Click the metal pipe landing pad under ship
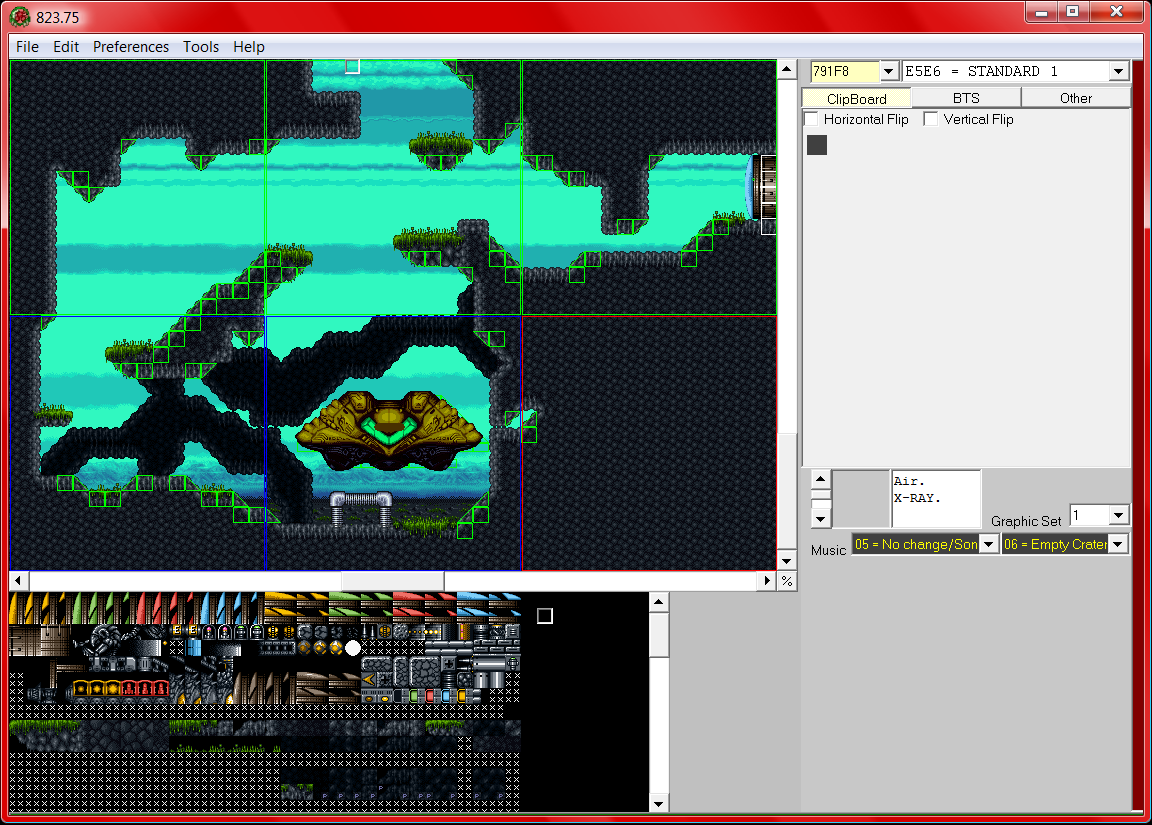Viewport: 1152px width, 825px height. click(x=360, y=505)
